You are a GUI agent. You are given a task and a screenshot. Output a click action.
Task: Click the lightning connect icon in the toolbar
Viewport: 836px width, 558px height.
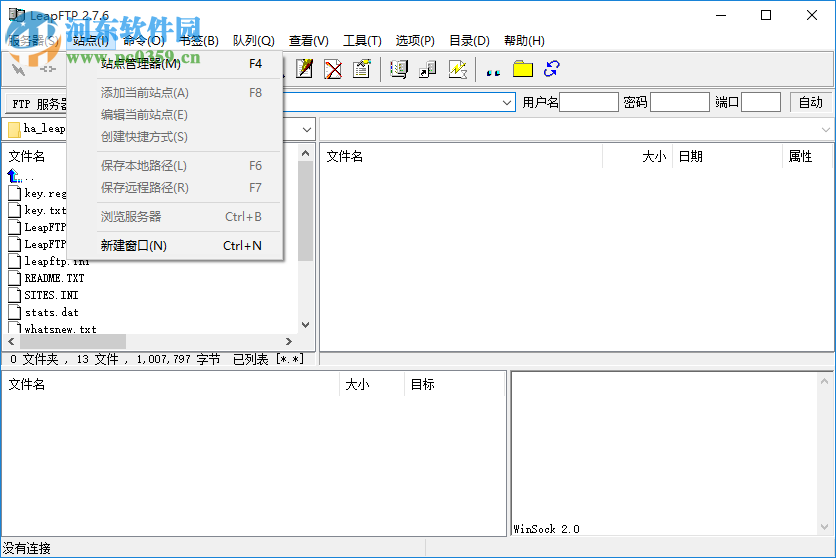tap(19, 69)
